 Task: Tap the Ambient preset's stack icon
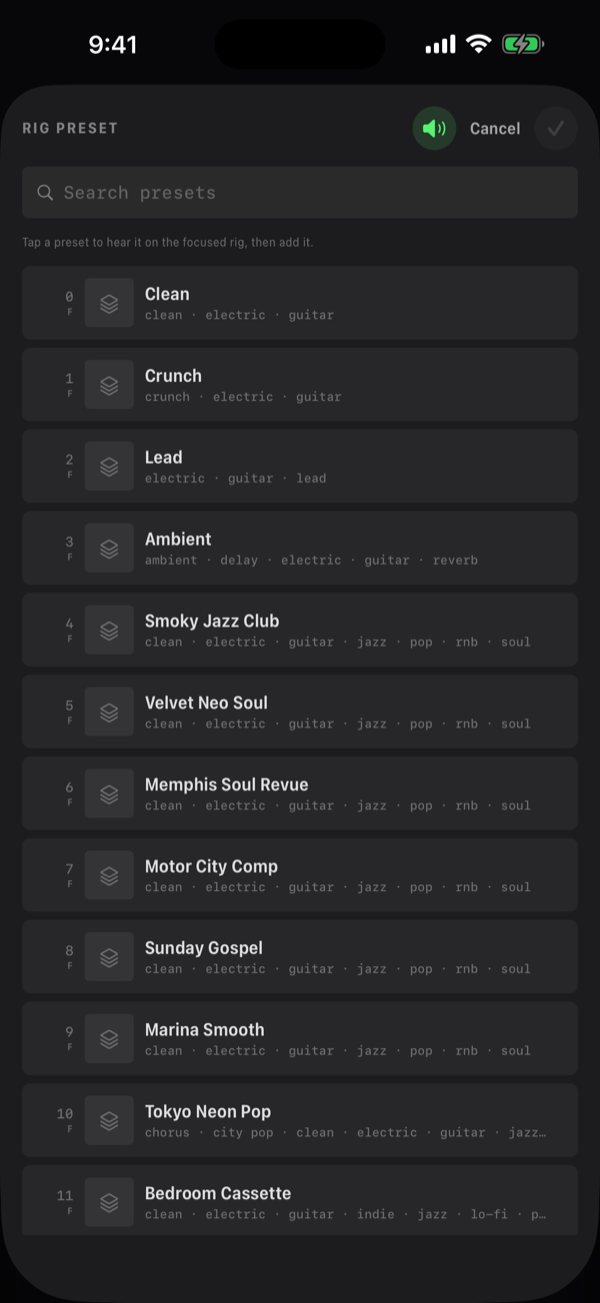pos(109,548)
